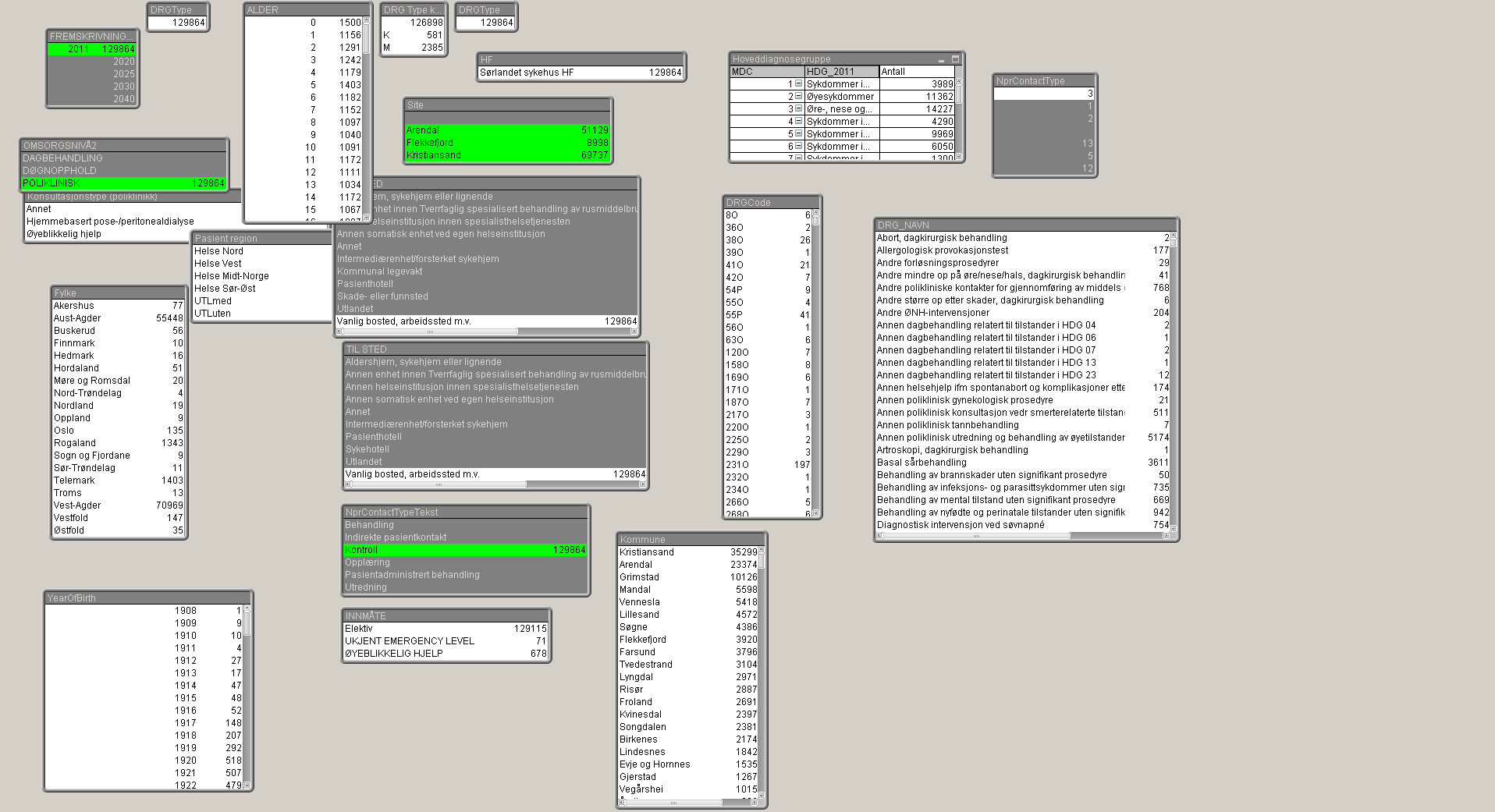Select Helse Midt-Norge in Pasient region
This screenshot has height=812, width=1495.
click(x=262, y=276)
